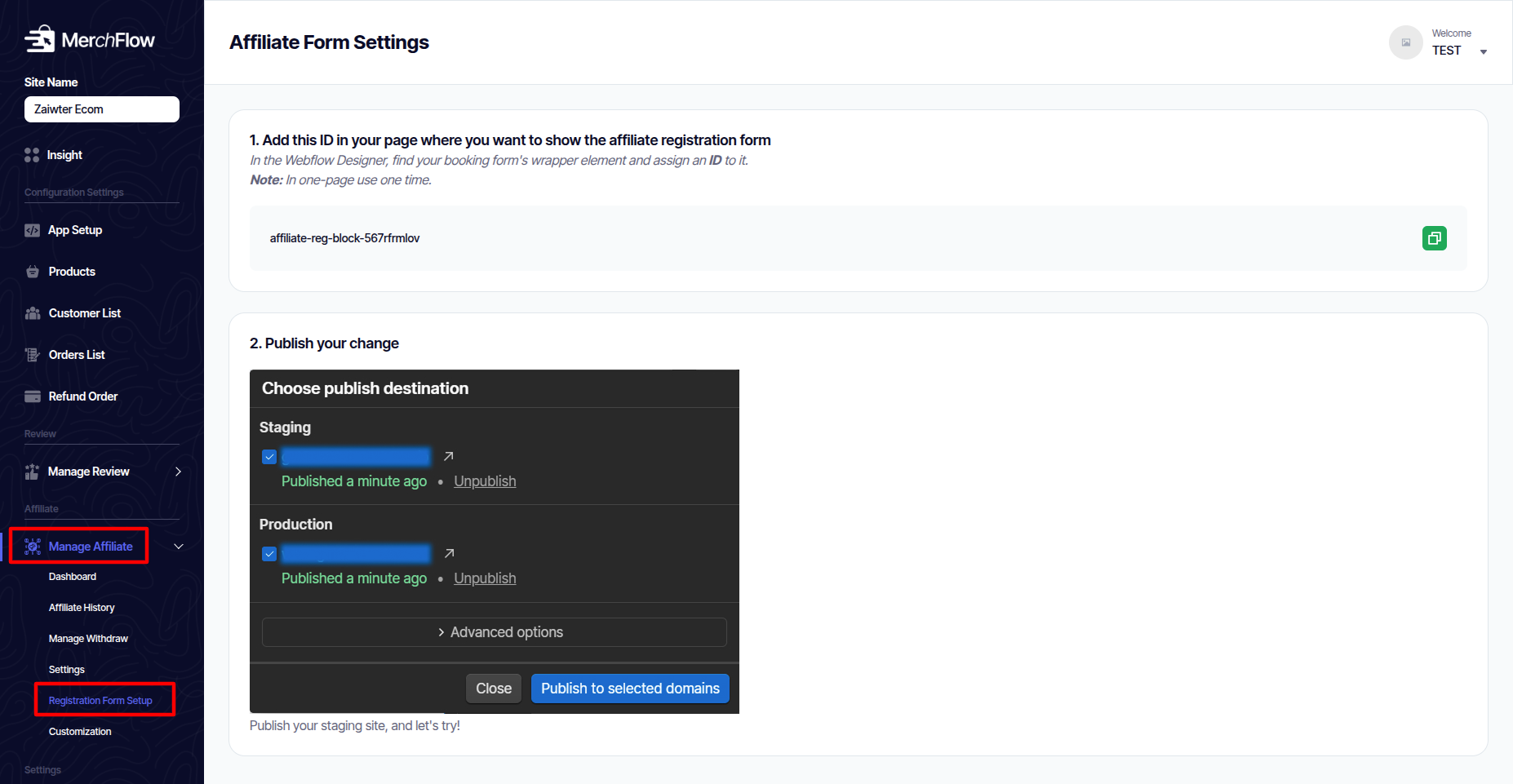Click the Customer List people icon
Viewport: 1513px width, 784px height.
33,313
